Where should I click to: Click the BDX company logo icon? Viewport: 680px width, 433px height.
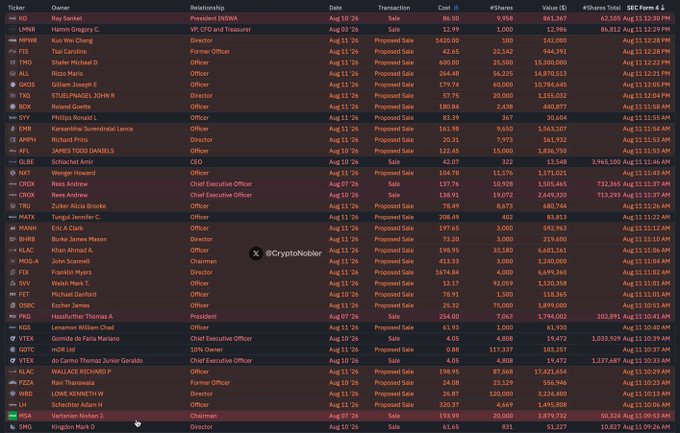point(13,107)
